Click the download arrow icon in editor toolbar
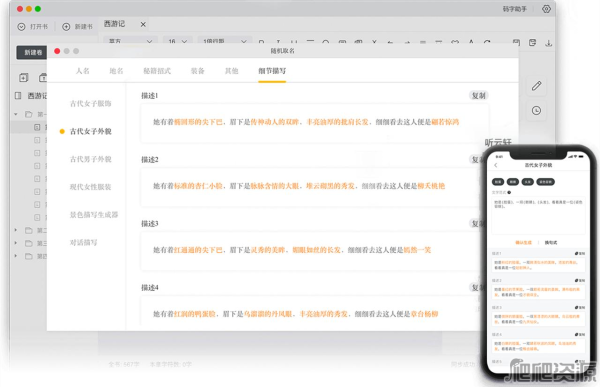The height and width of the screenshot is (387, 600). 548,42
